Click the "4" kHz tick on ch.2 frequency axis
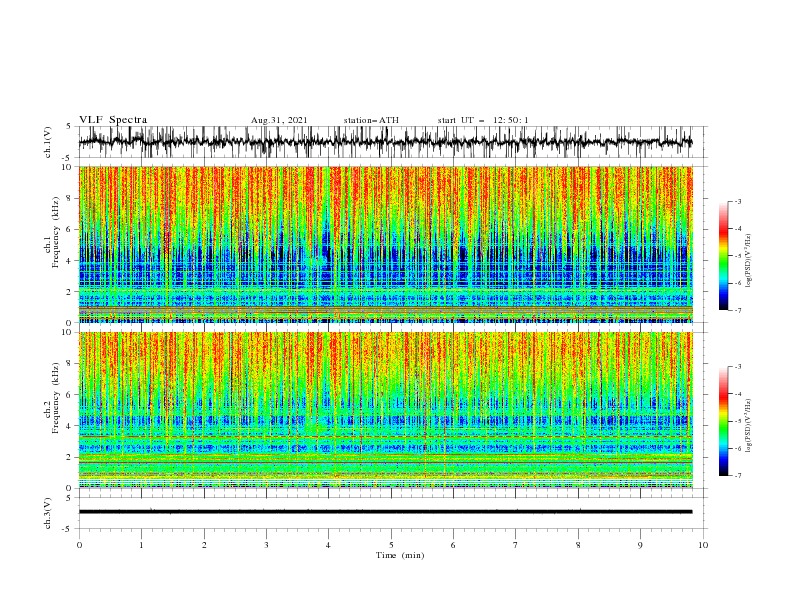 point(70,426)
